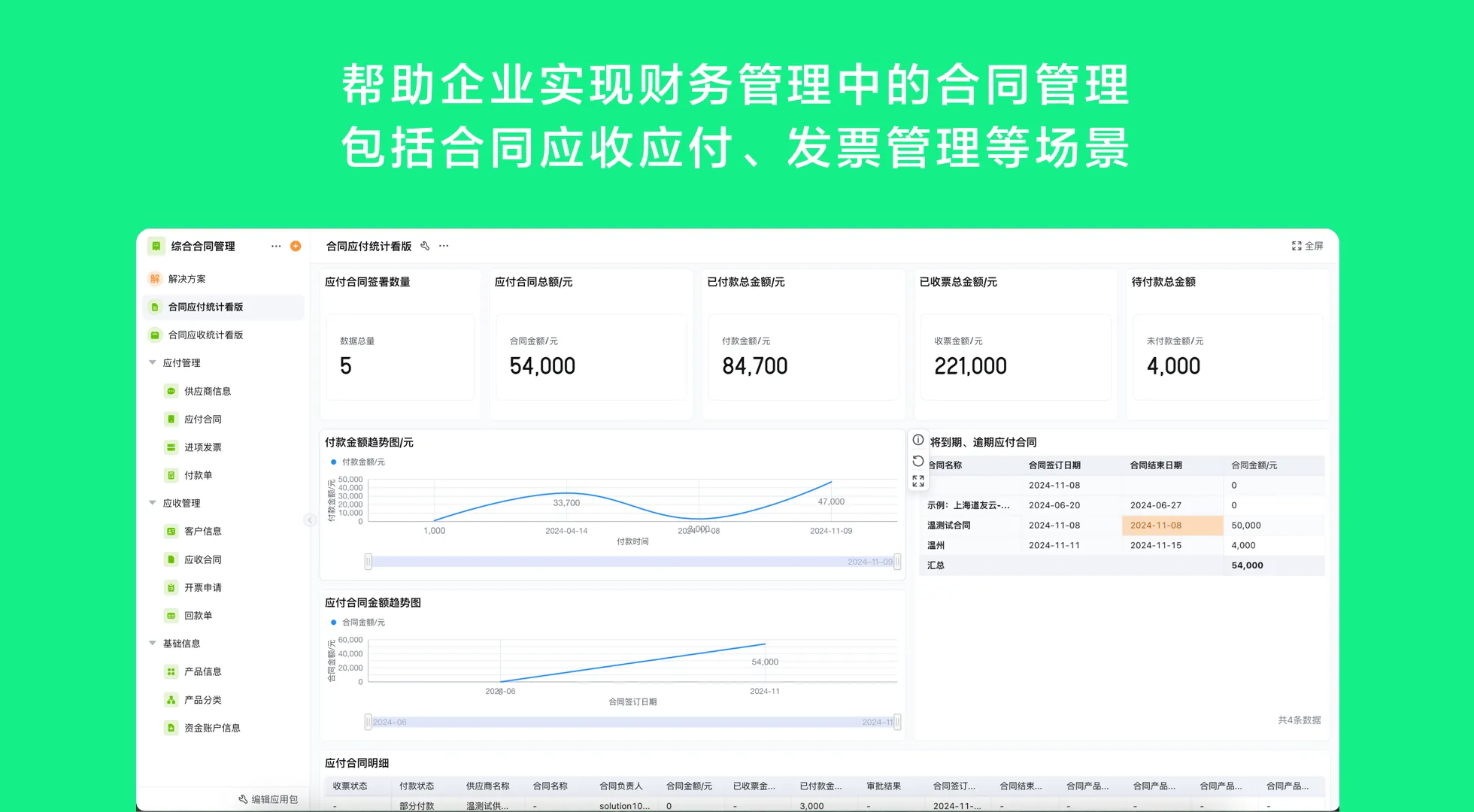
Task: Click the 进项发票 invoice icon in the sidebar
Action: [x=171, y=447]
